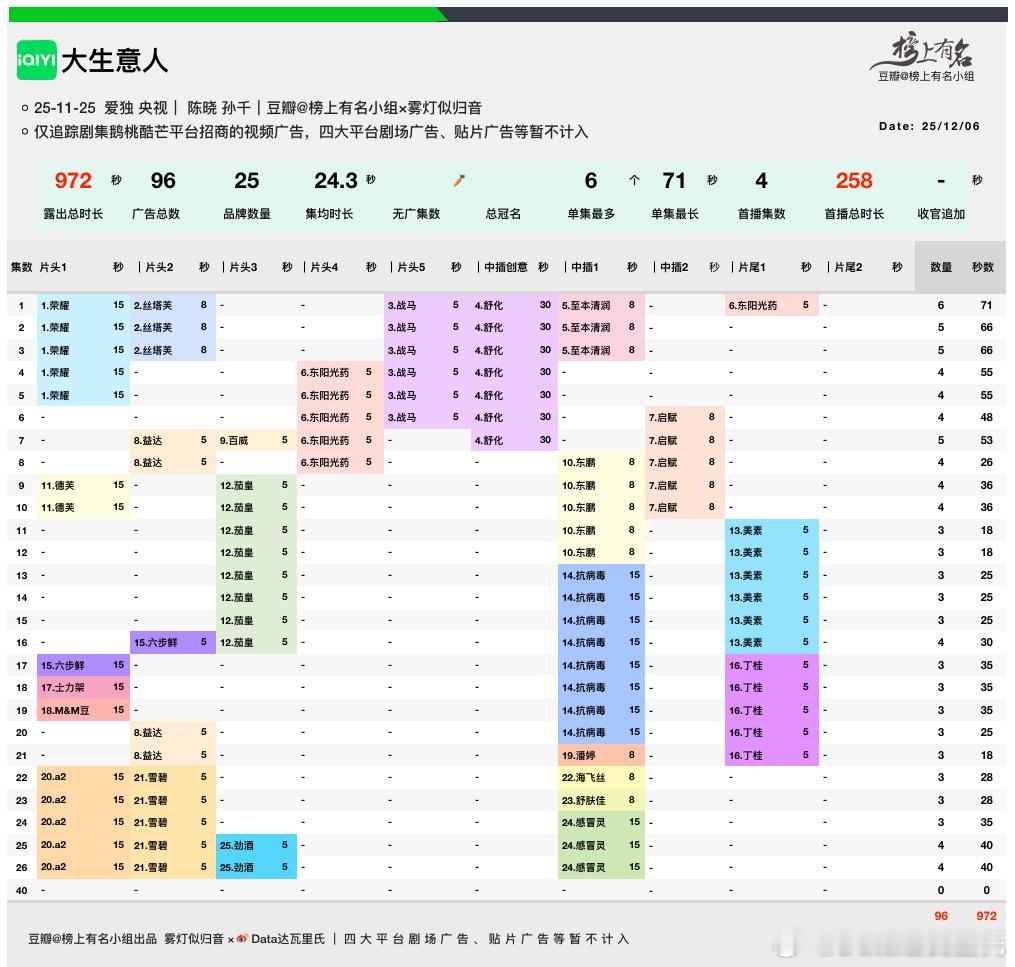Click the Date: 25/12/06 label
Image resolution: width=1015 pixels, height=967 pixels.
point(929,126)
